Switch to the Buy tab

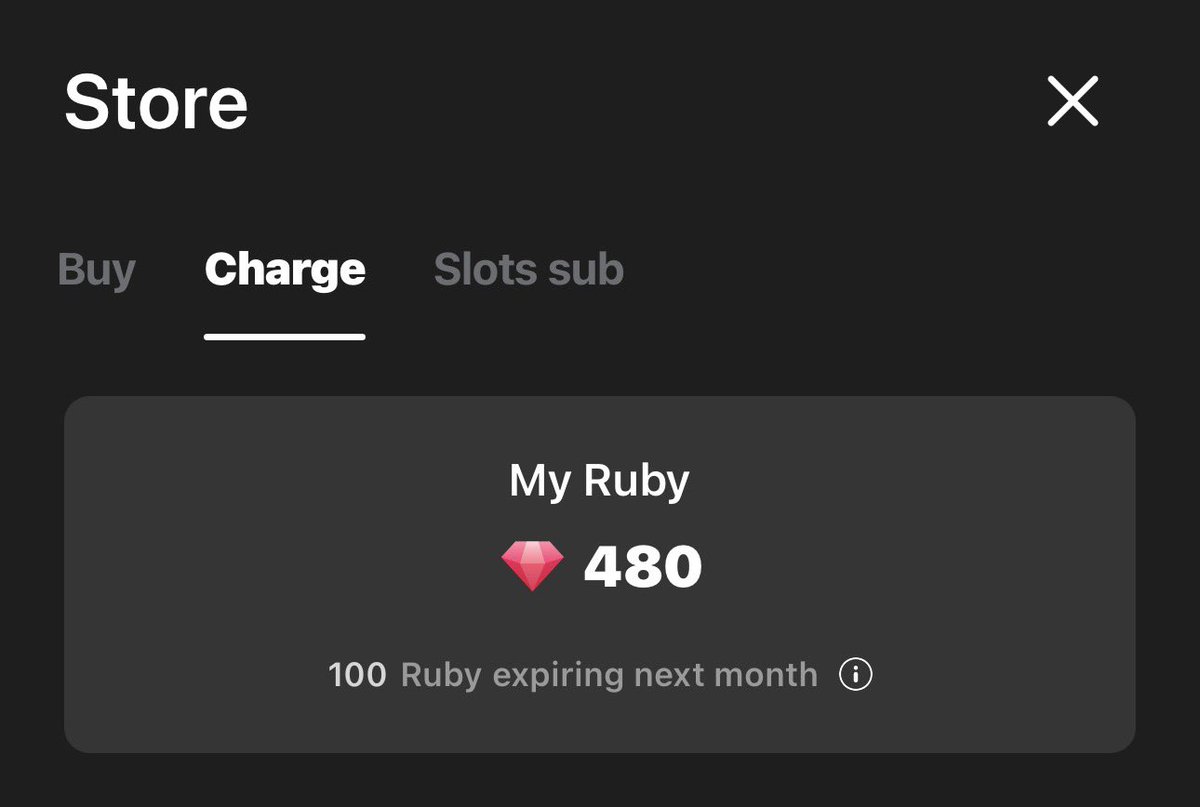click(97, 270)
